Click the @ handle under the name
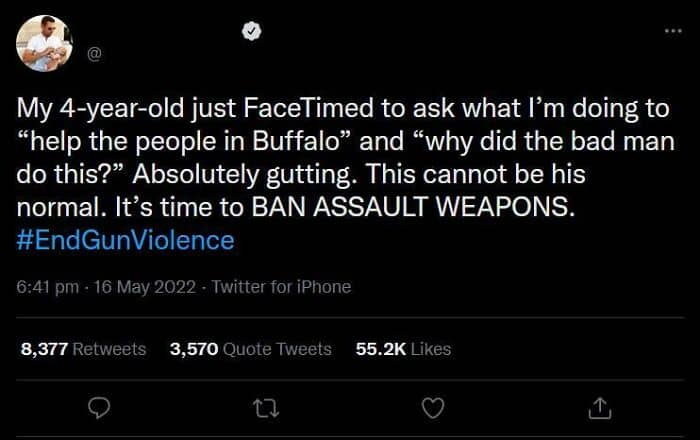The width and height of the screenshot is (700, 440). [95, 56]
